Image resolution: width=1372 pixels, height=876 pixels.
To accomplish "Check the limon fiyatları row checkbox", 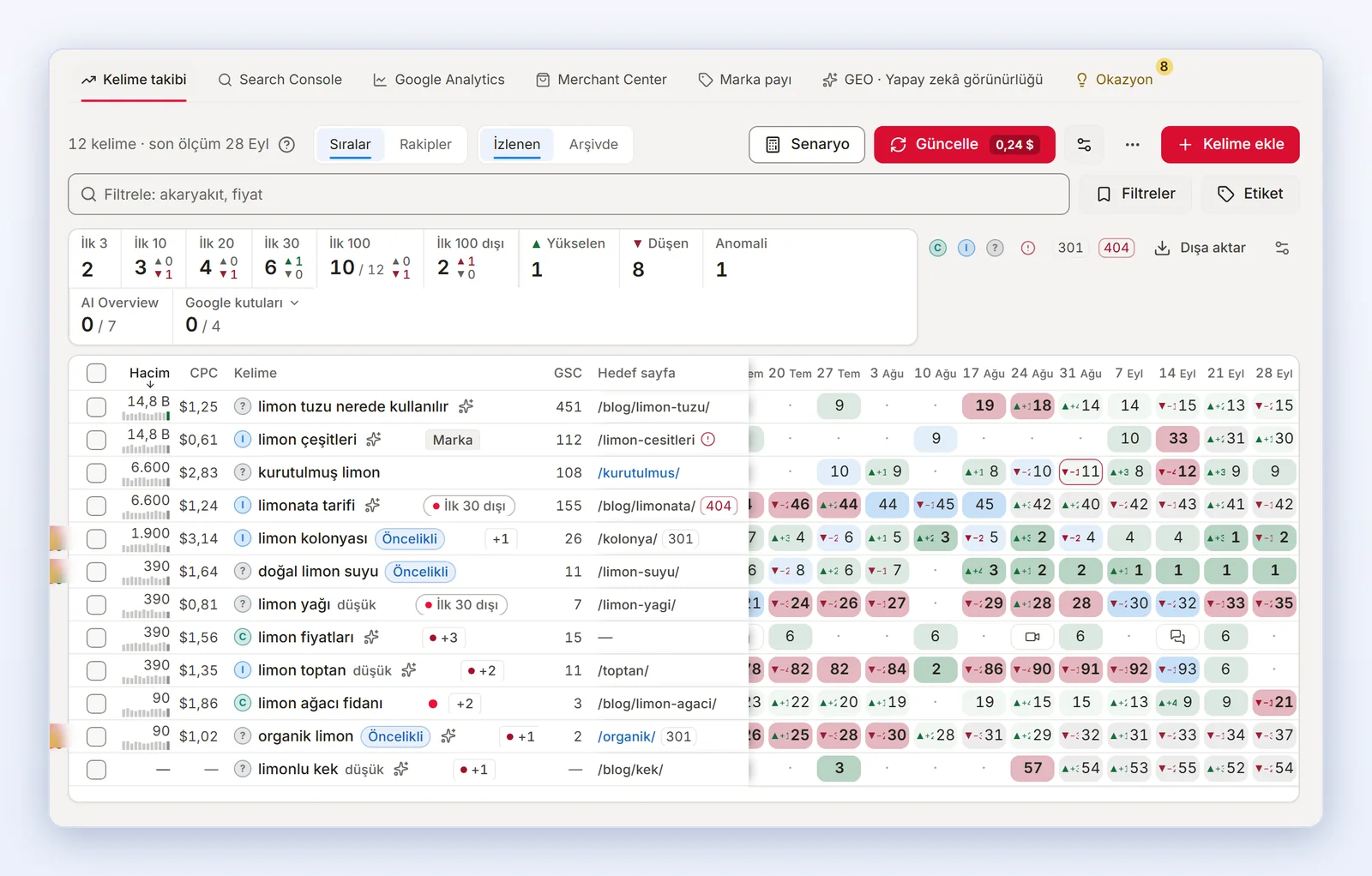I will tap(96, 638).
